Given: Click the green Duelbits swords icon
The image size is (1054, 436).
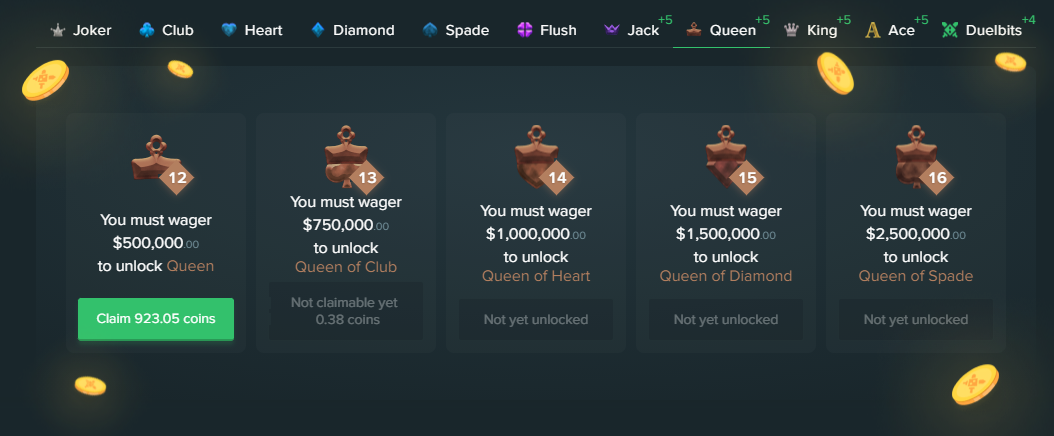Looking at the screenshot, I should 950,30.
